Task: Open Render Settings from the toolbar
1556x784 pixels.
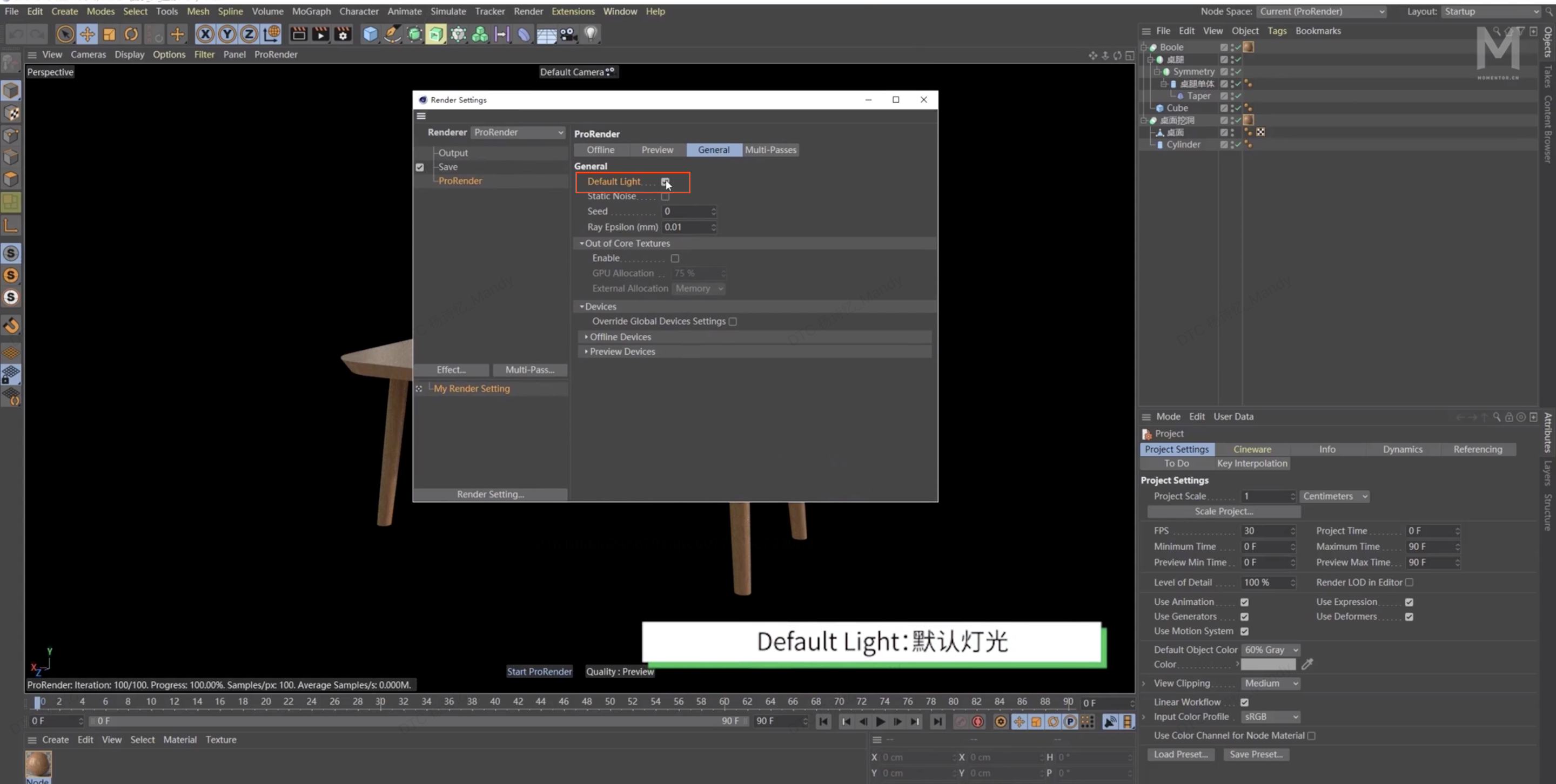Action: coord(343,35)
